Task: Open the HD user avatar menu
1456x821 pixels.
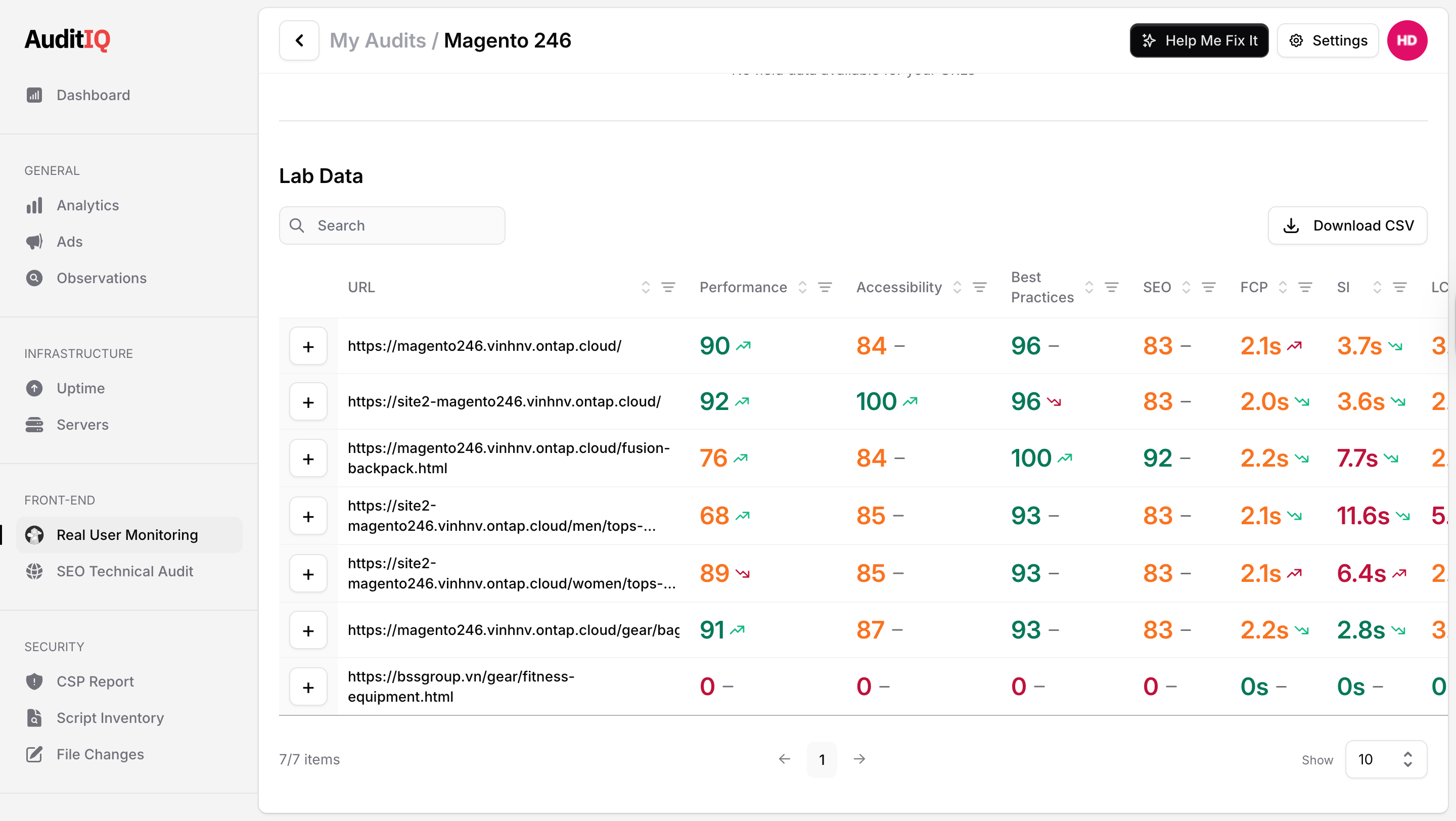Action: tap(1407, 40)
